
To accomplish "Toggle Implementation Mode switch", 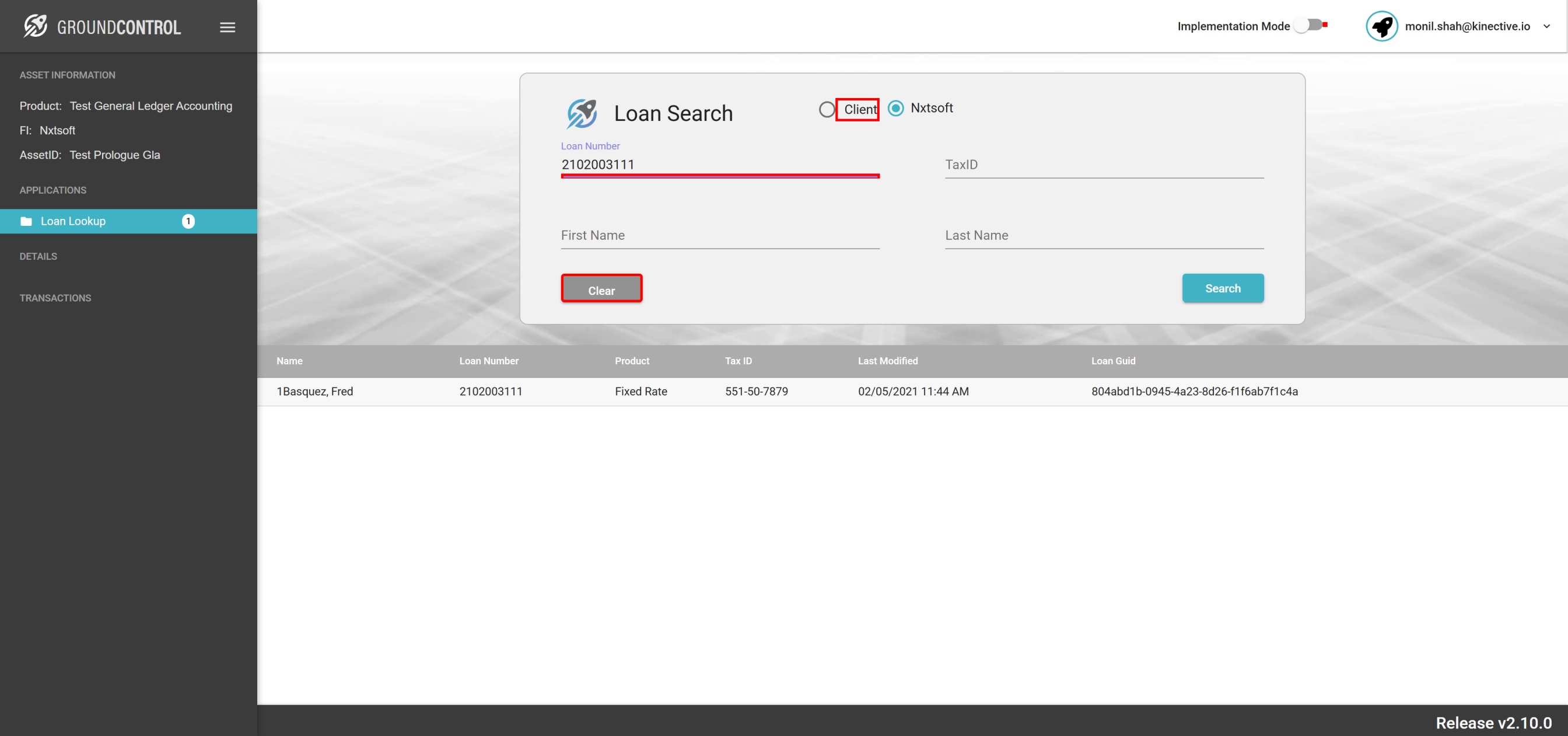I will click(x=1308, y=26).
